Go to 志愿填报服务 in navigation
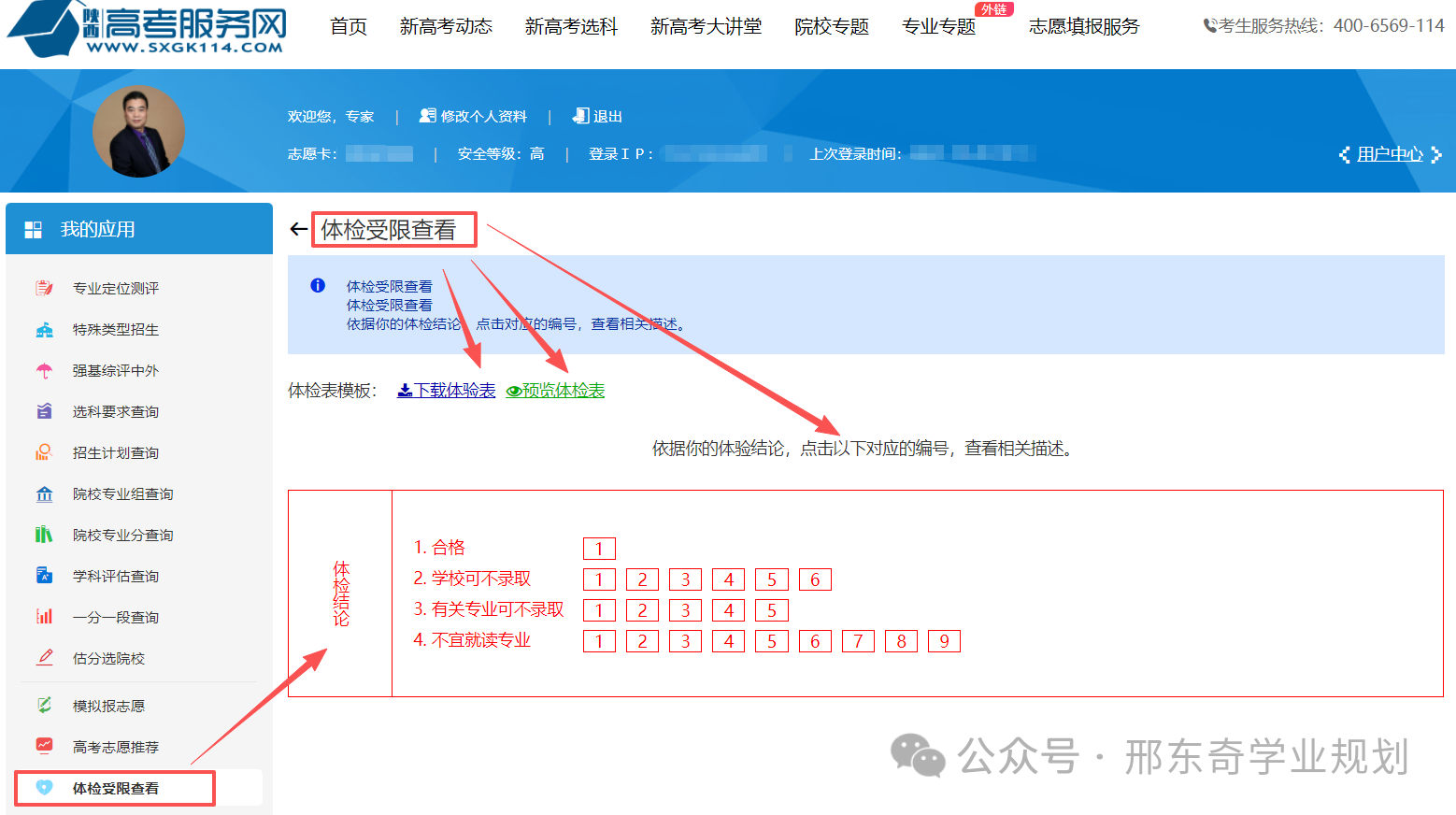The image size is (1456, 815). [1084, 27]
